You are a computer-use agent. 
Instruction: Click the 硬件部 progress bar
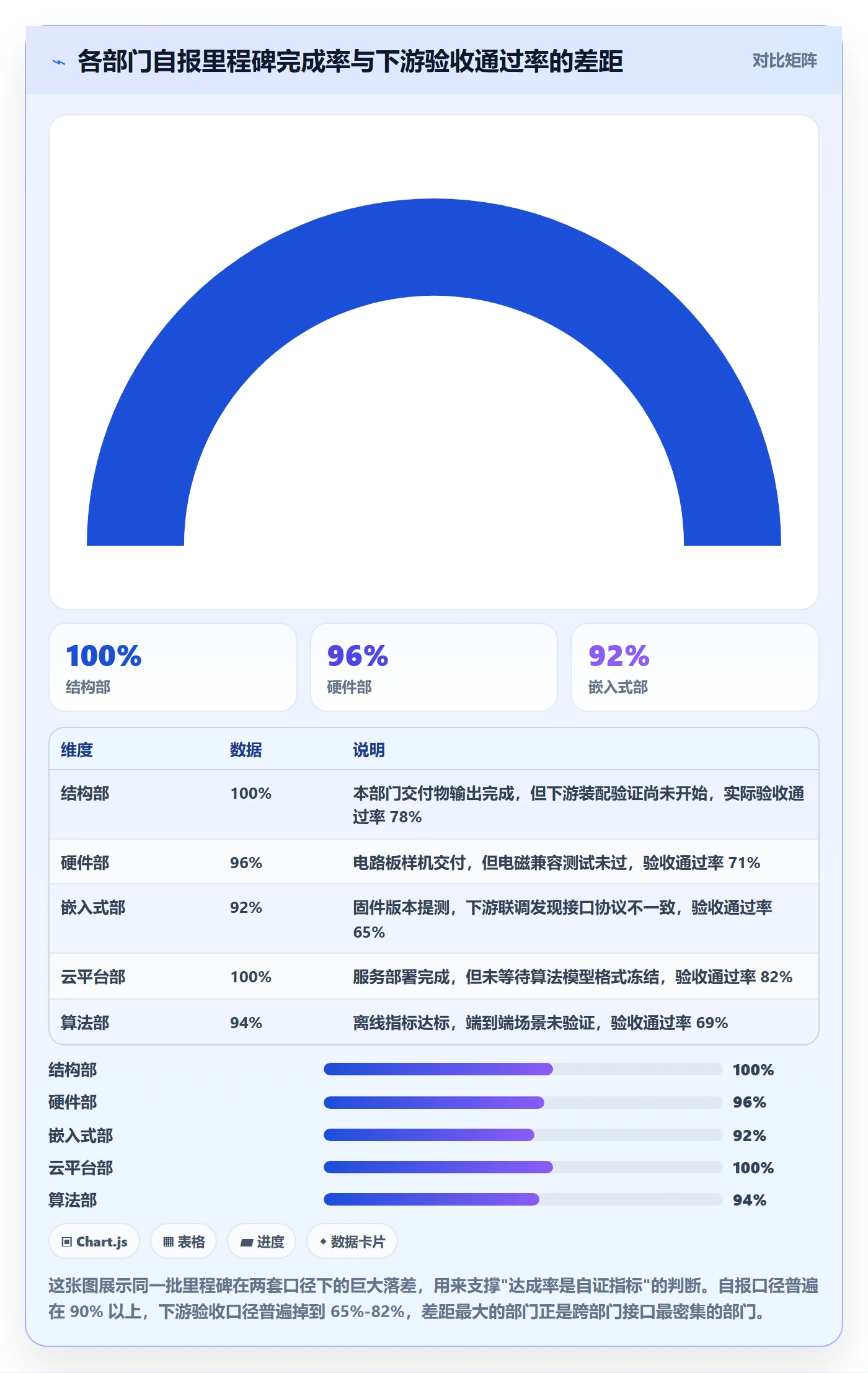[x=523, y=1102]
